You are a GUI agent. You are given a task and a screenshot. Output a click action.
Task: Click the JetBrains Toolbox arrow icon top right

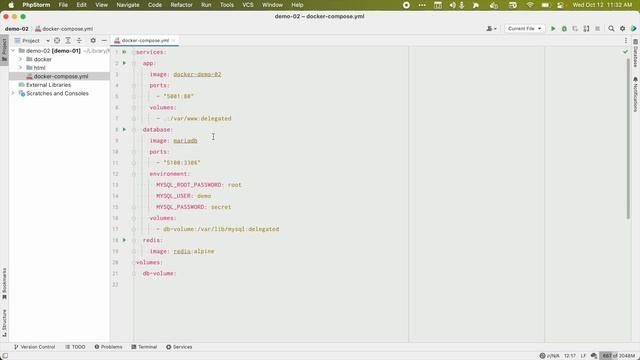633,29
